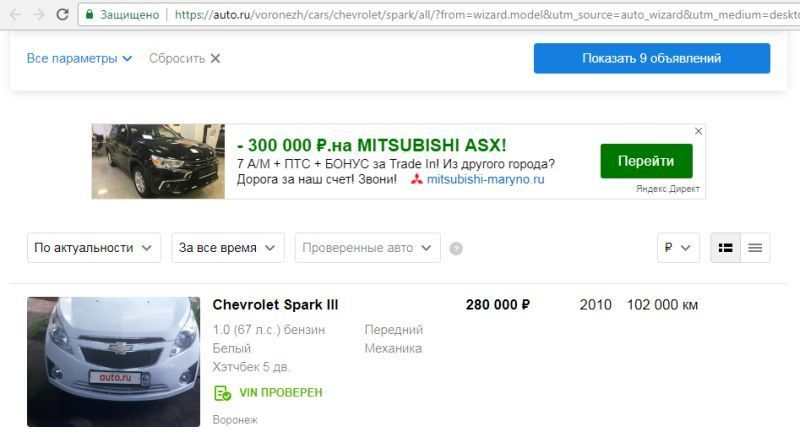This screenshot has height=438, width=800.
Task: Open the За все время dropdown
Action: coord(228,248)
